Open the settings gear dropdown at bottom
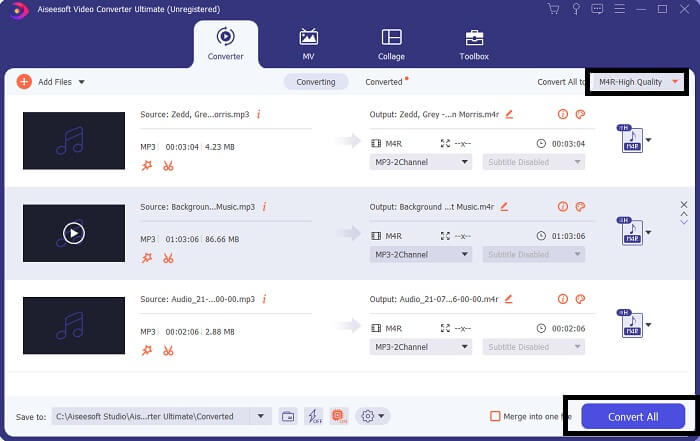 [x=373, y=416]
